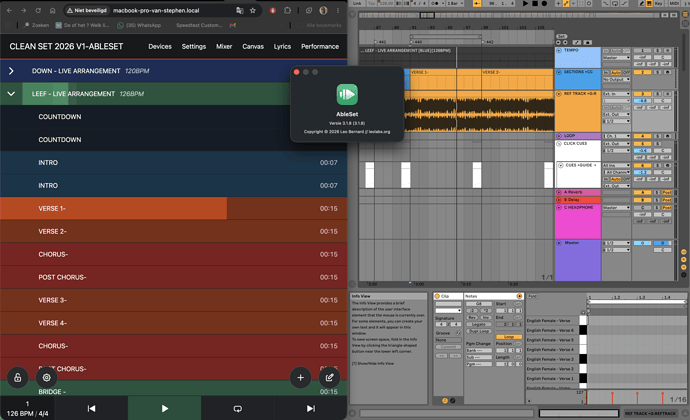690x420 pixels.
Task: Toggle A Reverb return Post button
Action: tap(667, 192)
